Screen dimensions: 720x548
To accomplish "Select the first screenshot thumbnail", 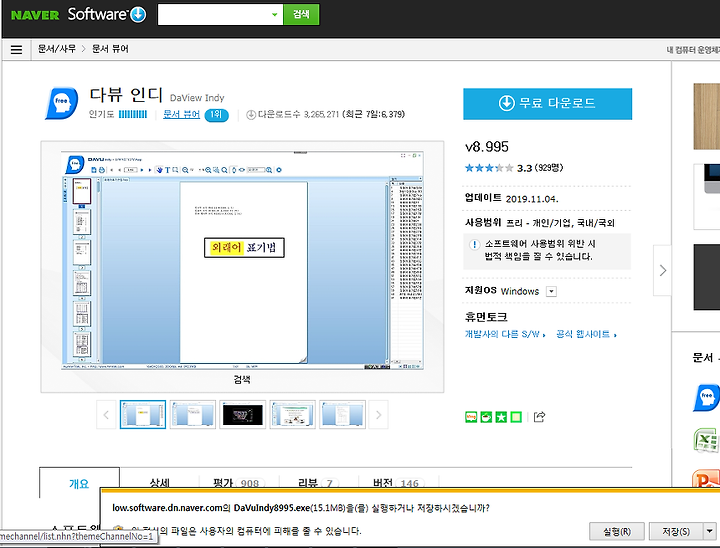I will (143, 415).
